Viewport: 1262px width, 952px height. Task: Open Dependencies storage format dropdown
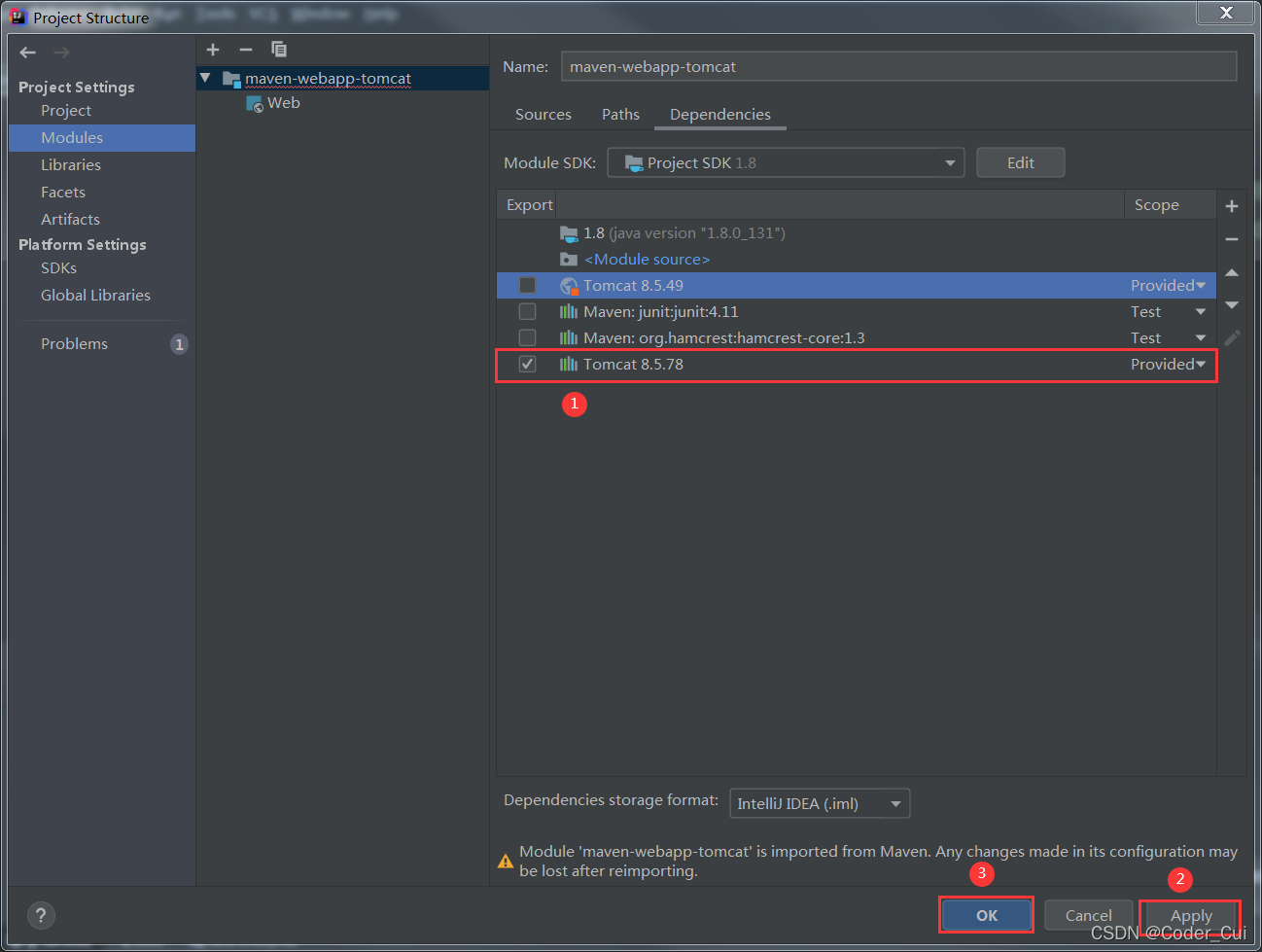[x=820, y=803]
